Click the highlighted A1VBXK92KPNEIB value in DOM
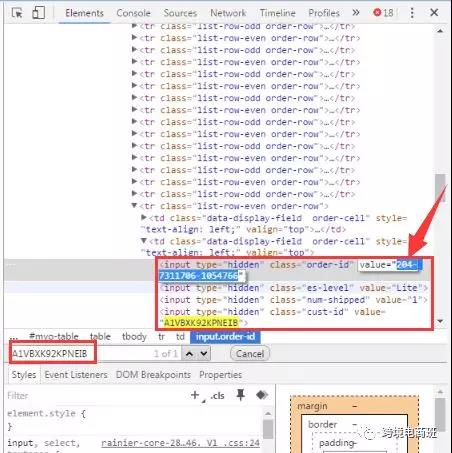 tap(201, 323)
